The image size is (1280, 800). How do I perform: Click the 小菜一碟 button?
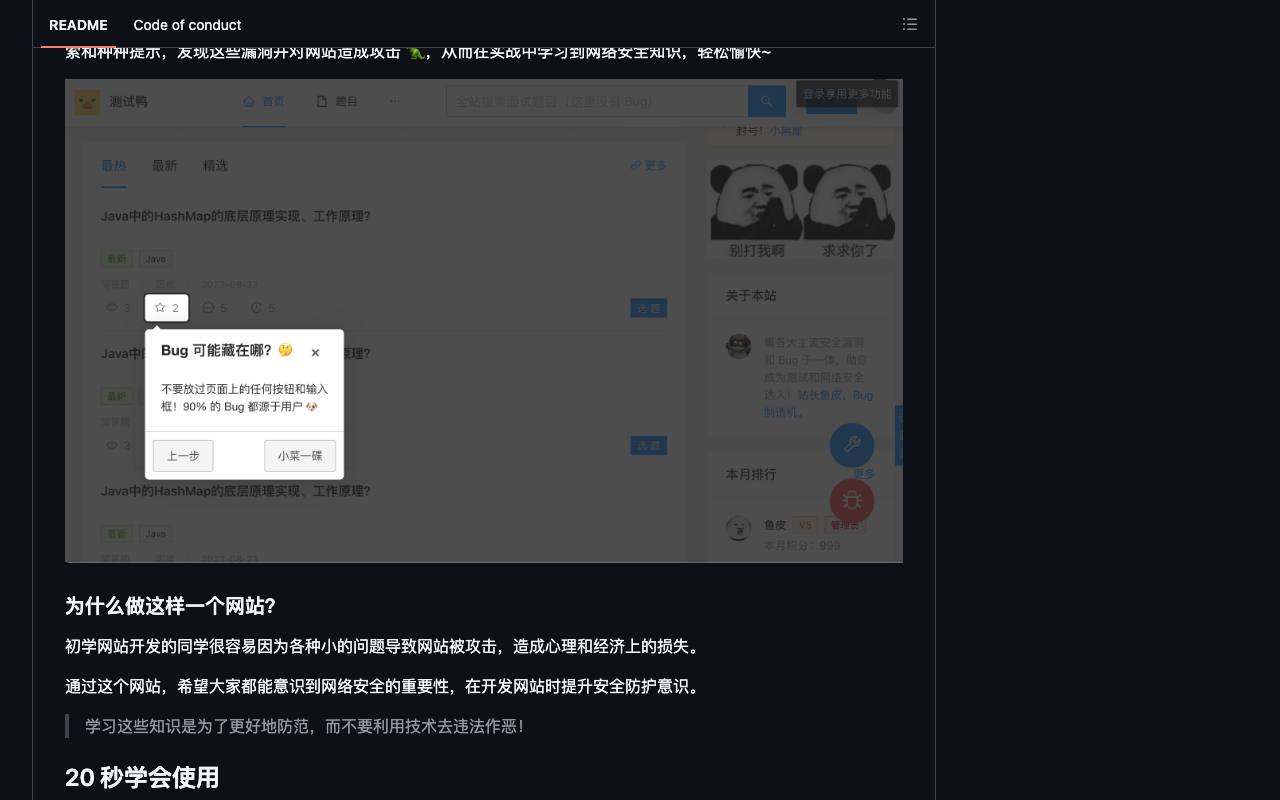[300, 456]
